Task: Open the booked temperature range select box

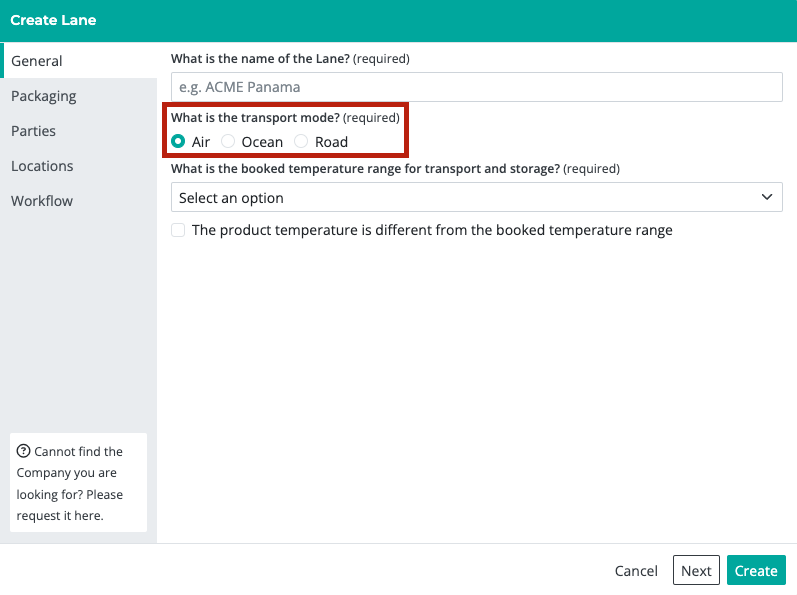Action: pyautogui.click(x=476, y=197)
